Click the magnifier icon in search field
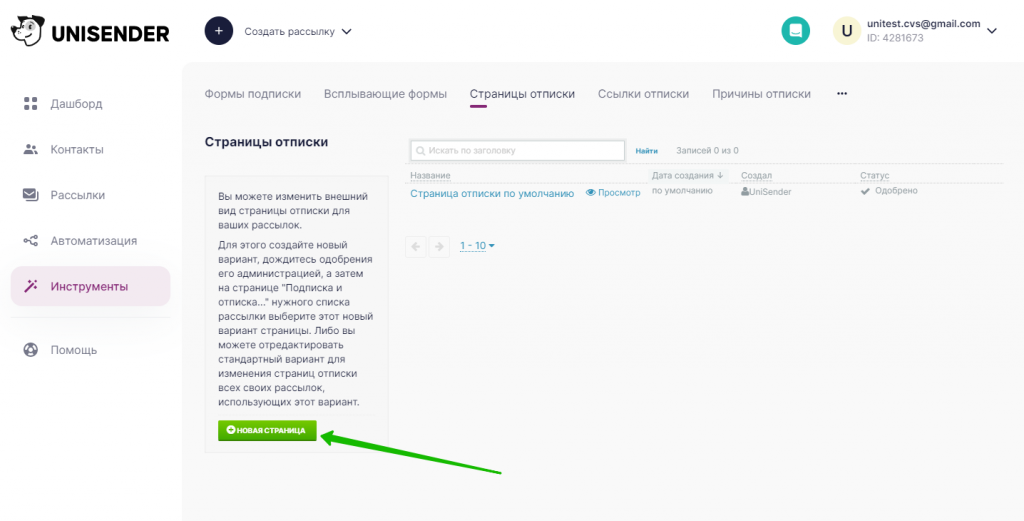 (421, 151)
